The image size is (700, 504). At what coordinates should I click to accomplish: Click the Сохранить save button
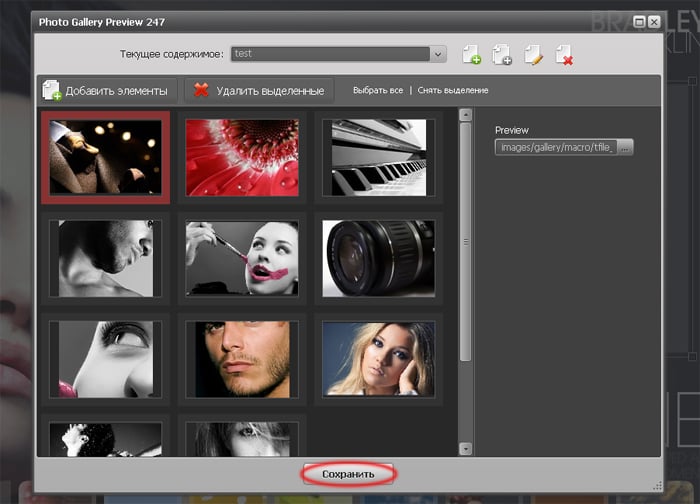click(349, 473)
